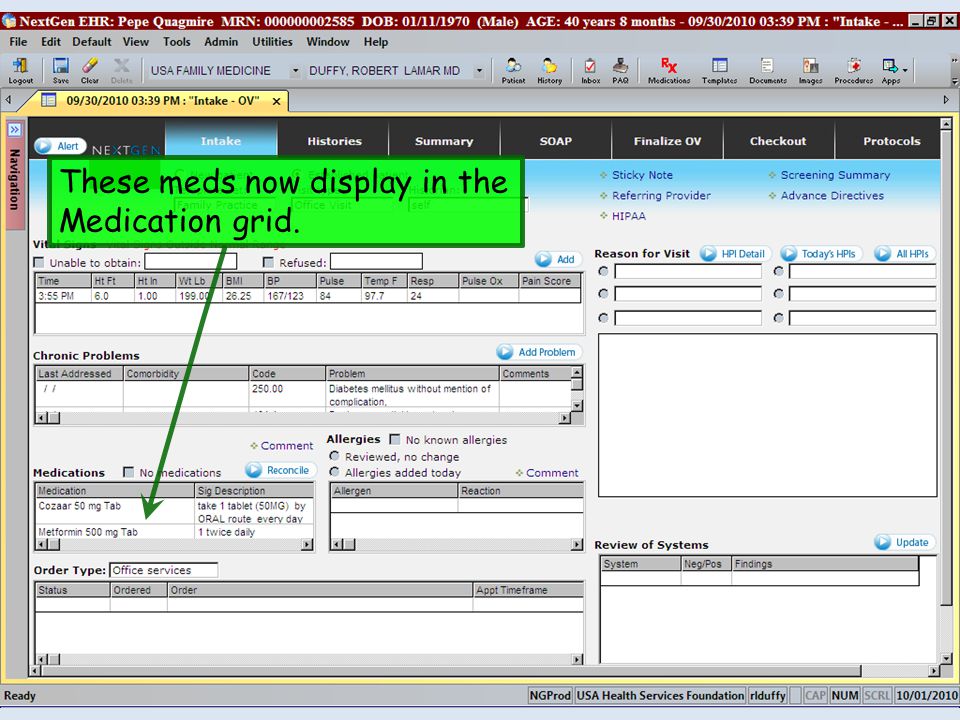Click the Alert button icon
Screen dimensions: 960x720
[60, 146]
